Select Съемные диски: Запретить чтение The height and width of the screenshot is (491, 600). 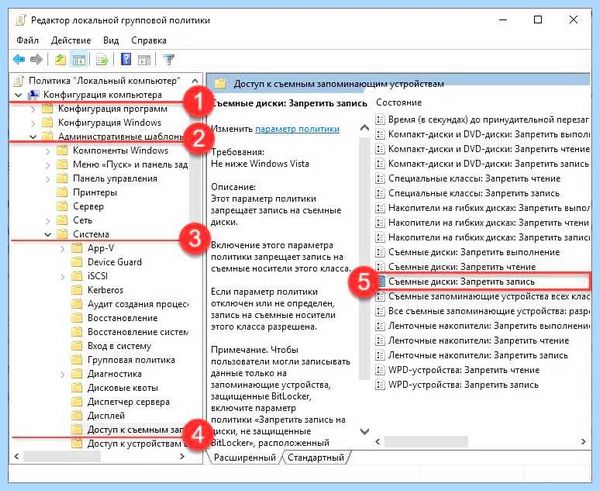(456, 267)
